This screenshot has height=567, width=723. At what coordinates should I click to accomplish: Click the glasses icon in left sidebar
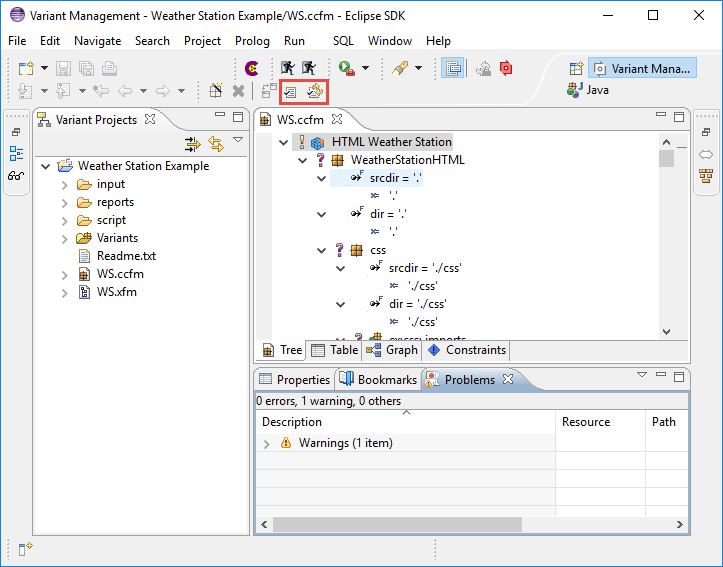click(16, 176)
